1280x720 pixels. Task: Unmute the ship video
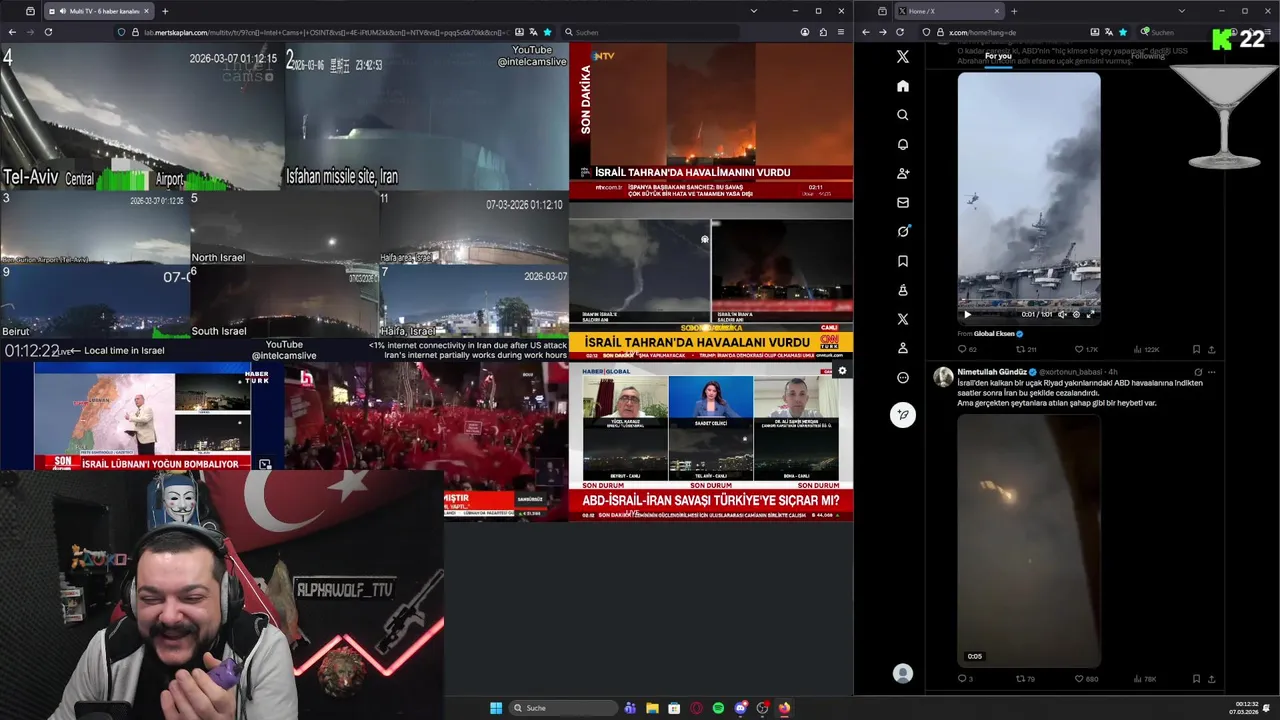point(1062,314)
